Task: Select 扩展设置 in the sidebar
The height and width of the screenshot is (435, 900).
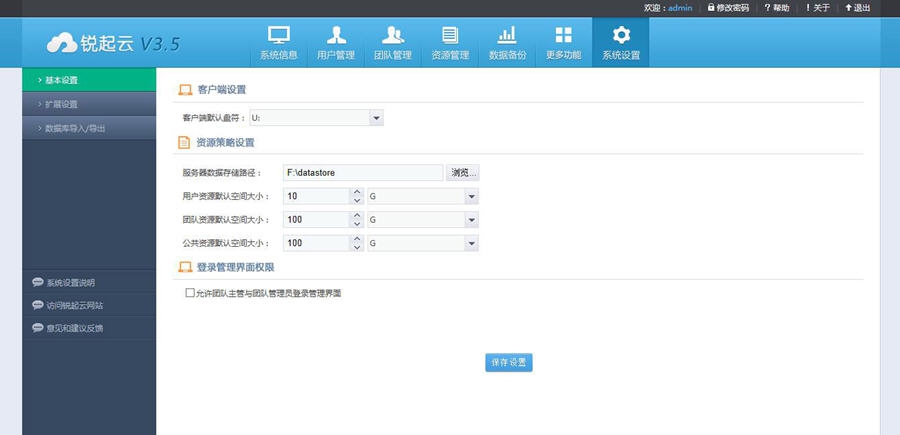Action: (89, 104)
